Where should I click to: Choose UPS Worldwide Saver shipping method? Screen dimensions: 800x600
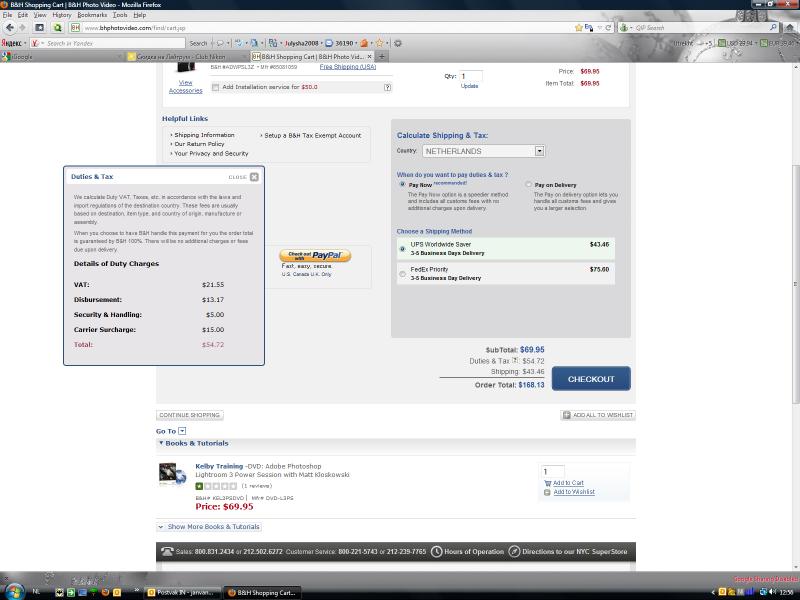(403, 248)
